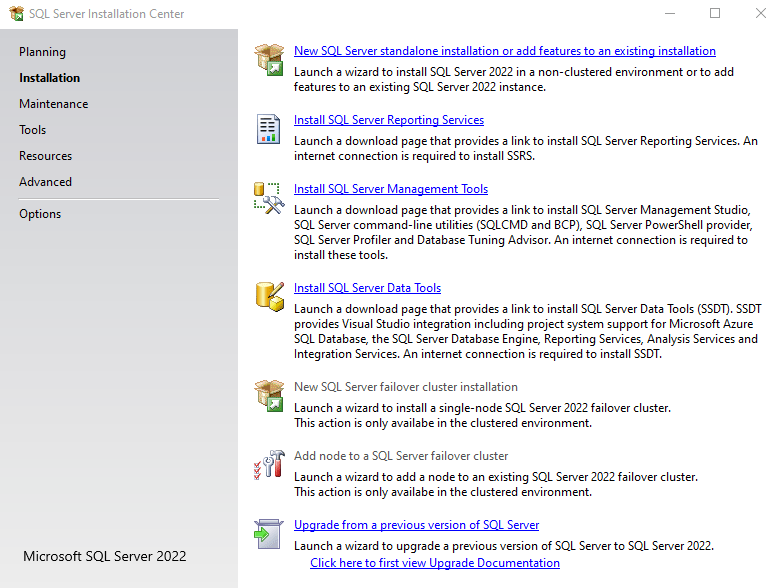Click the upgrade green arrow icon
Viewport: 782px width, 588px height.
point(269,533)
